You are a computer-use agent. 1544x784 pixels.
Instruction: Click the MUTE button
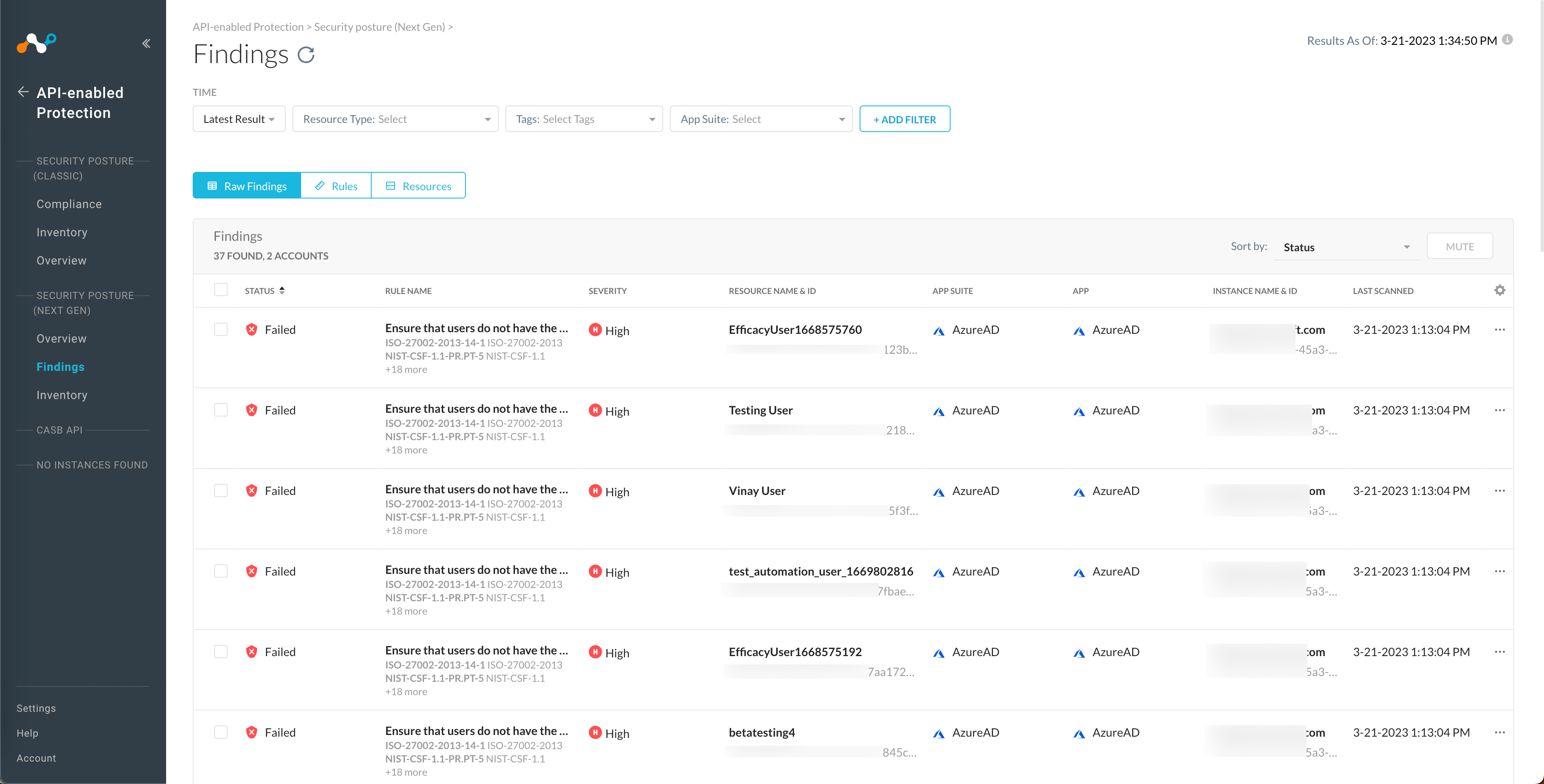pos(1459,246)
